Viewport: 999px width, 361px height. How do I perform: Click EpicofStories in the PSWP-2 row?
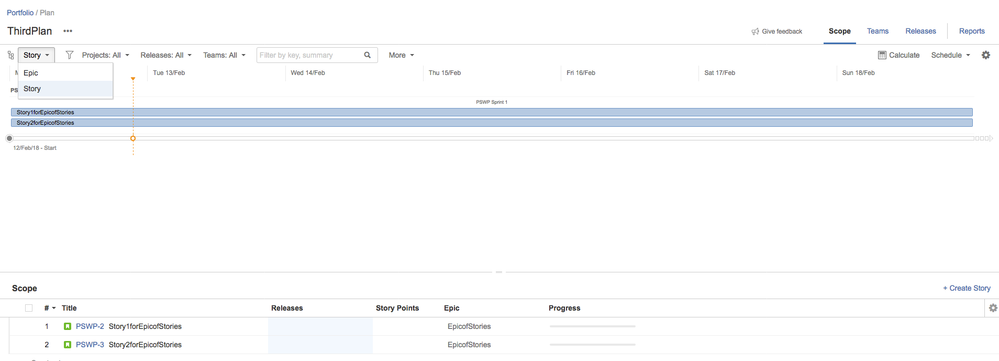point(470,327)
